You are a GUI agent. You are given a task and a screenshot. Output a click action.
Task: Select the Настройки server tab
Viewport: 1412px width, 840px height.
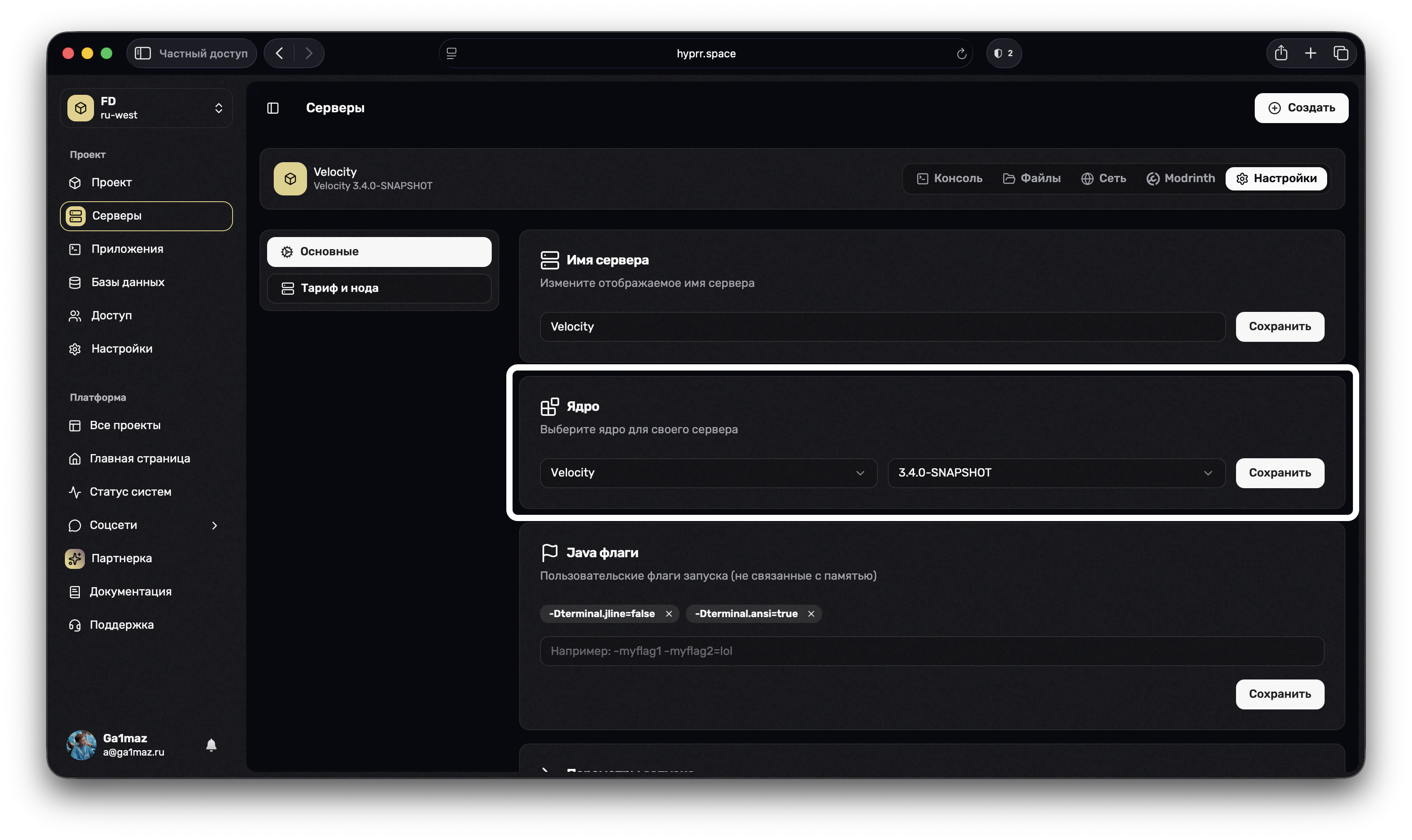[x=1276, y=179]
